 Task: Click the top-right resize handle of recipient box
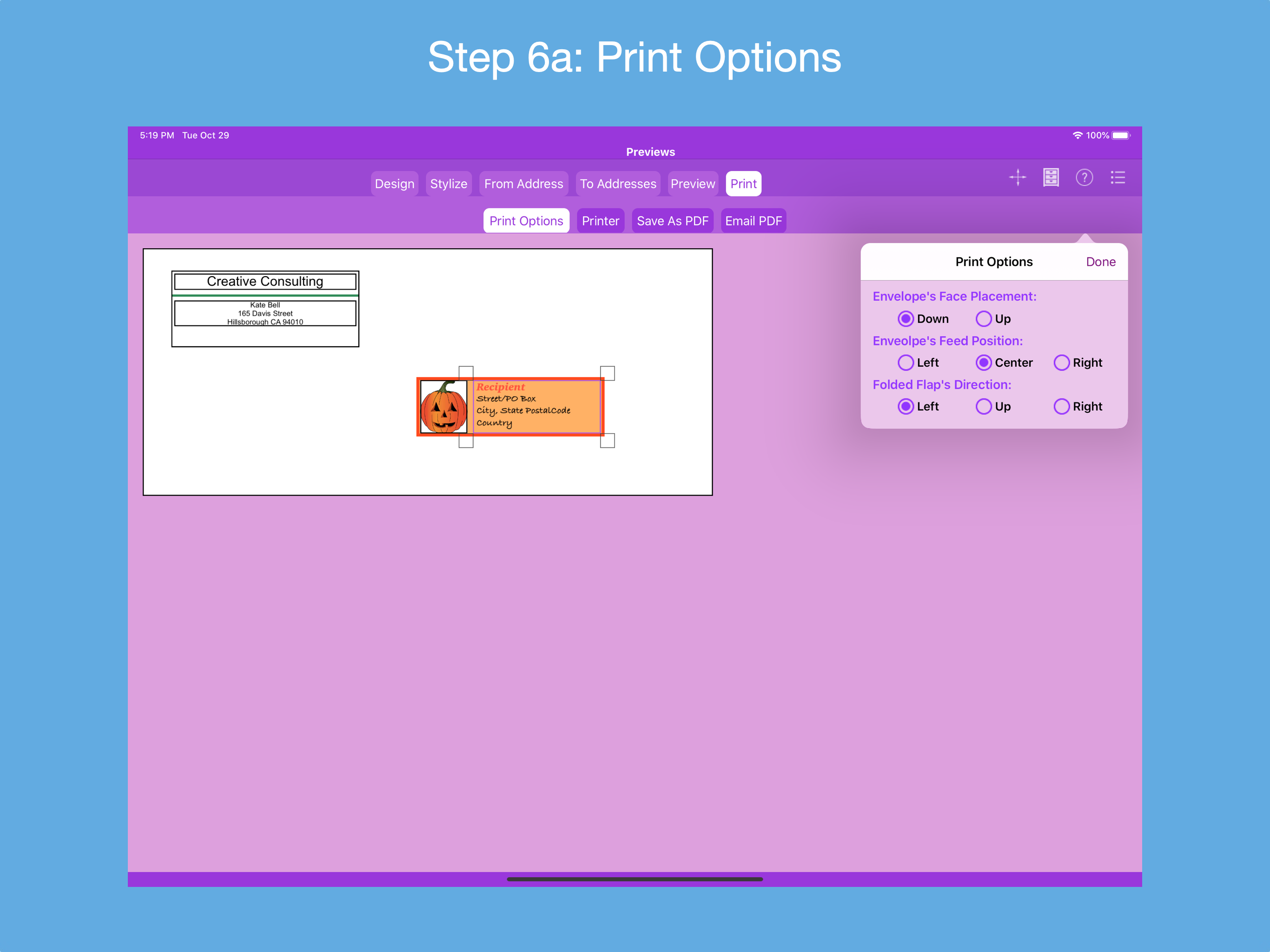coord(608,373)
